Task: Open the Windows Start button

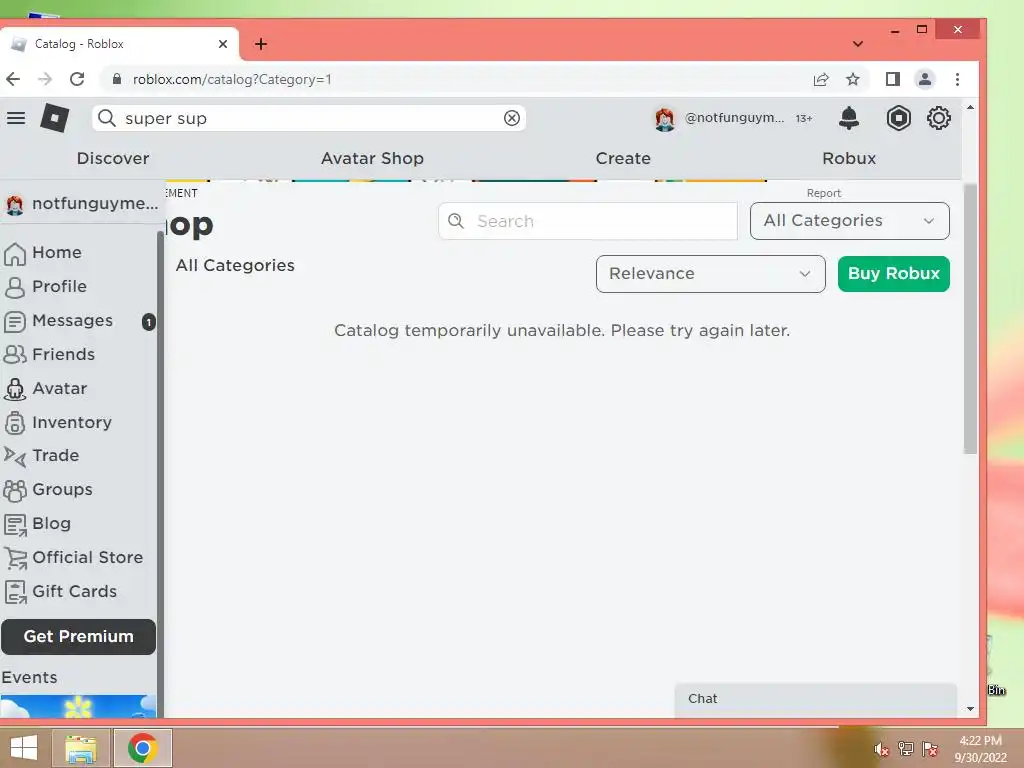Action: point(24,748)
